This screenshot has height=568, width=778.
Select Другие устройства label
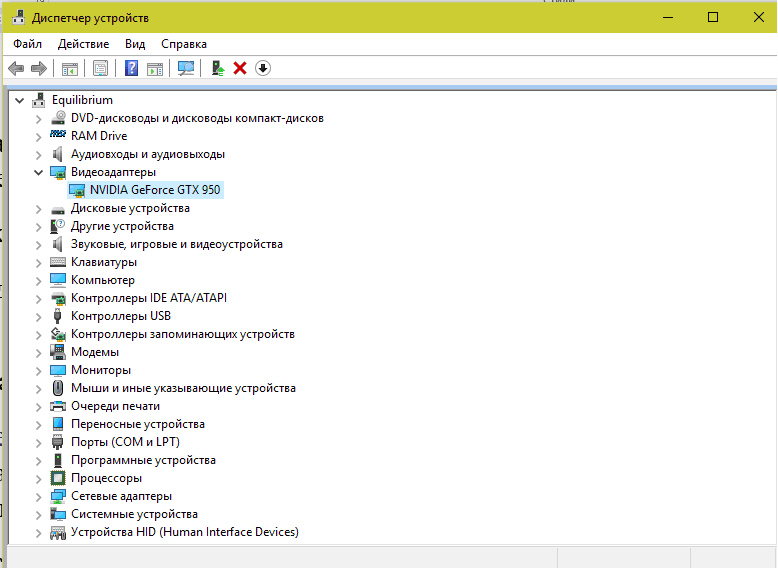coord(122,226)
